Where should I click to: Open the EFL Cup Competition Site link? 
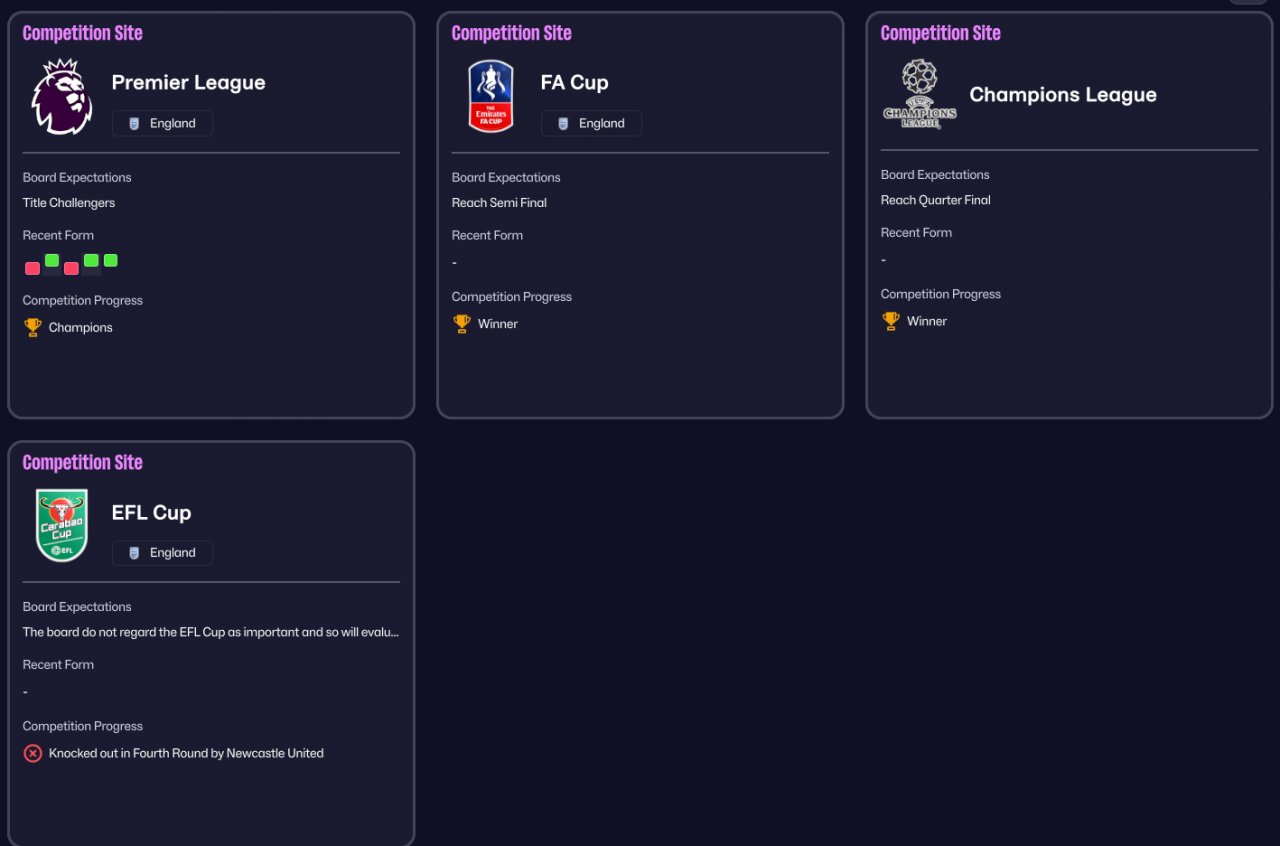tap(82, 462)
